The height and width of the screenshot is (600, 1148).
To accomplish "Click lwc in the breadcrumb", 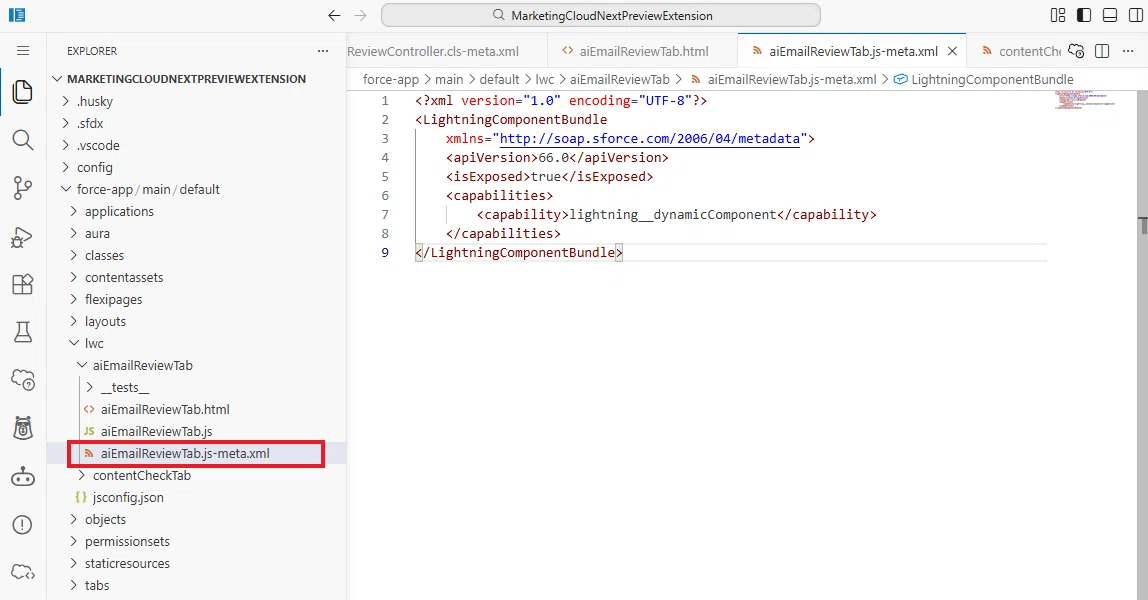I will pyautogui.click(x=545, y=79).
